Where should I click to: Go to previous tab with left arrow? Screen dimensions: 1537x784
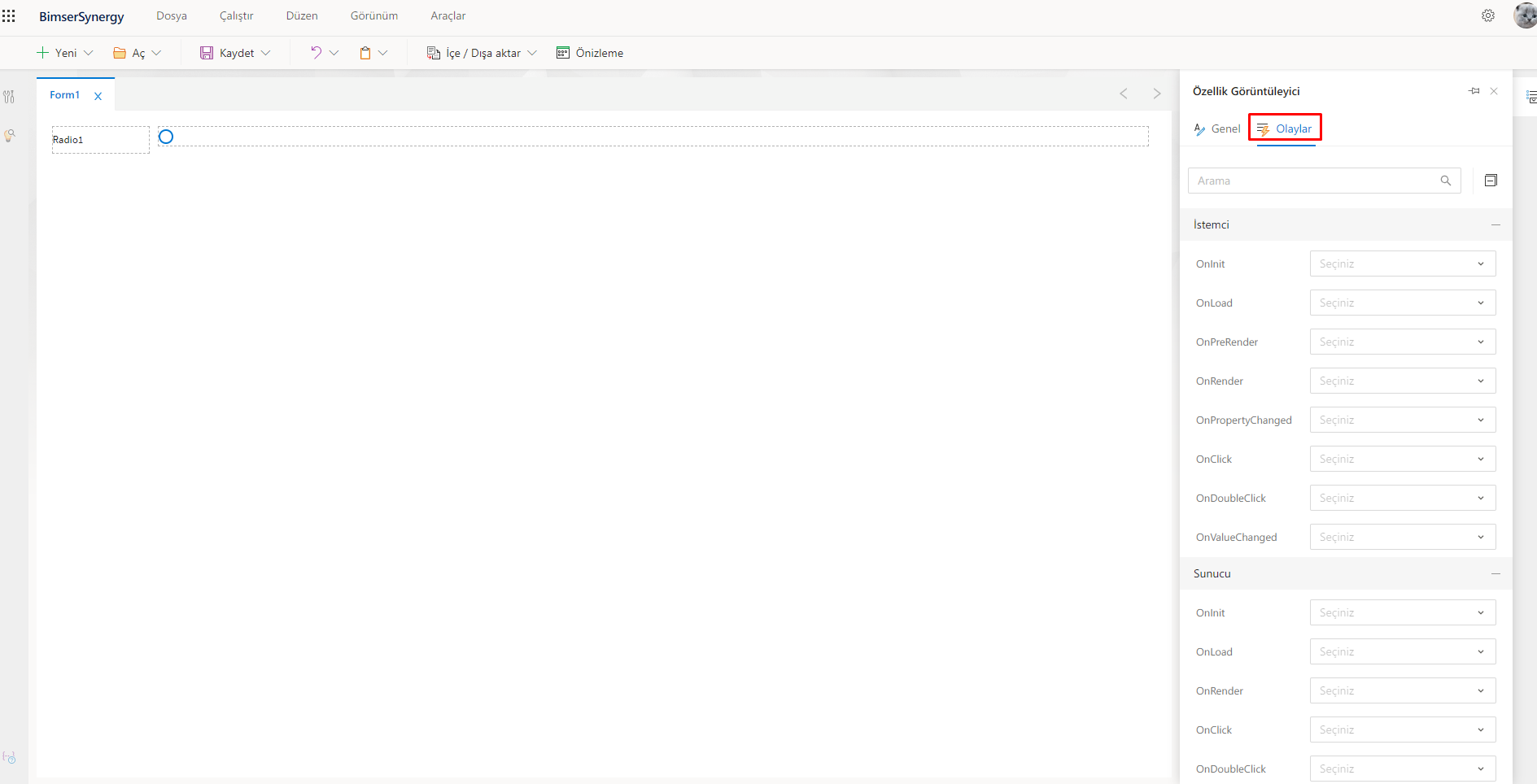tap(1124, 94)
